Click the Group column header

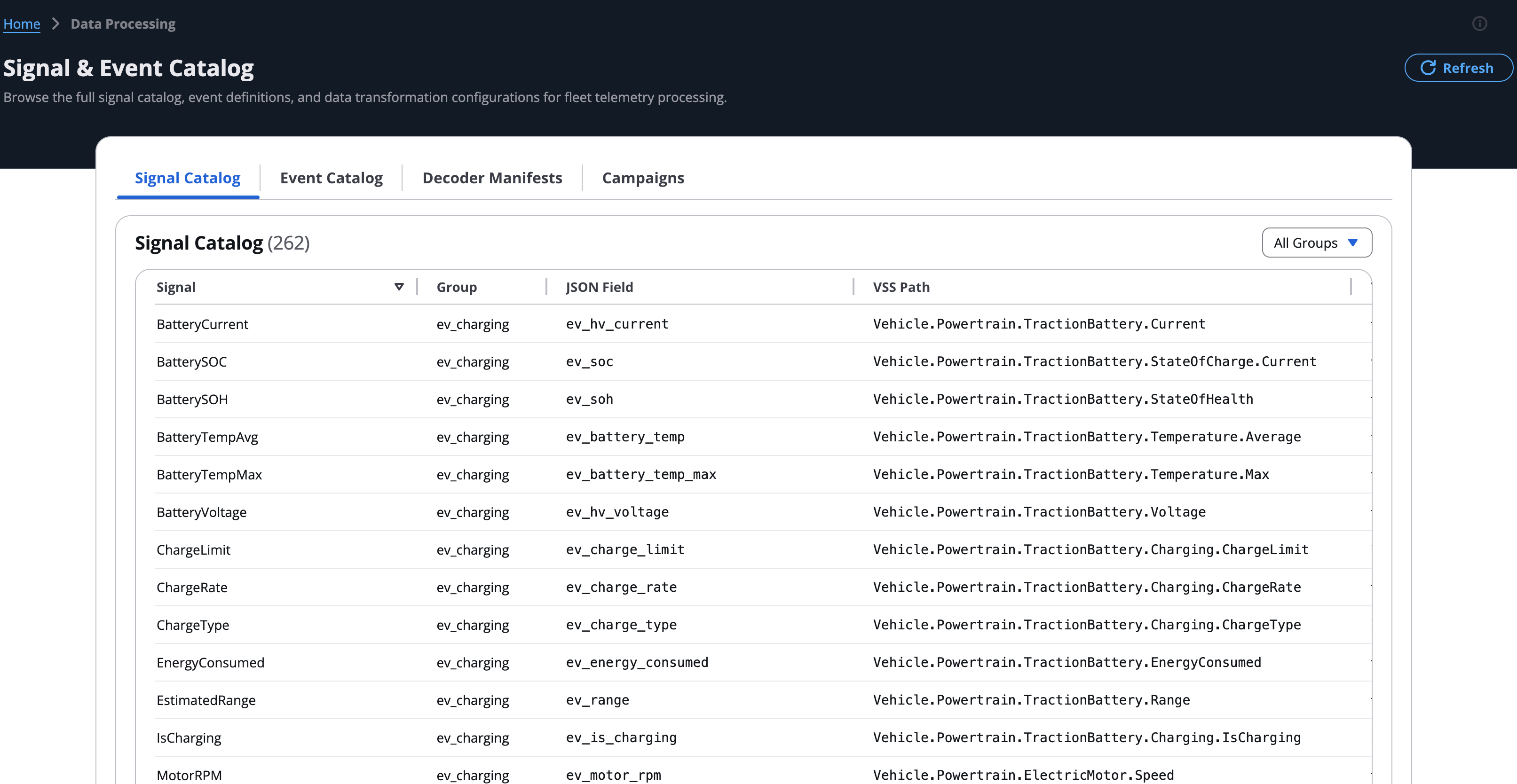[x=457, y=287]
